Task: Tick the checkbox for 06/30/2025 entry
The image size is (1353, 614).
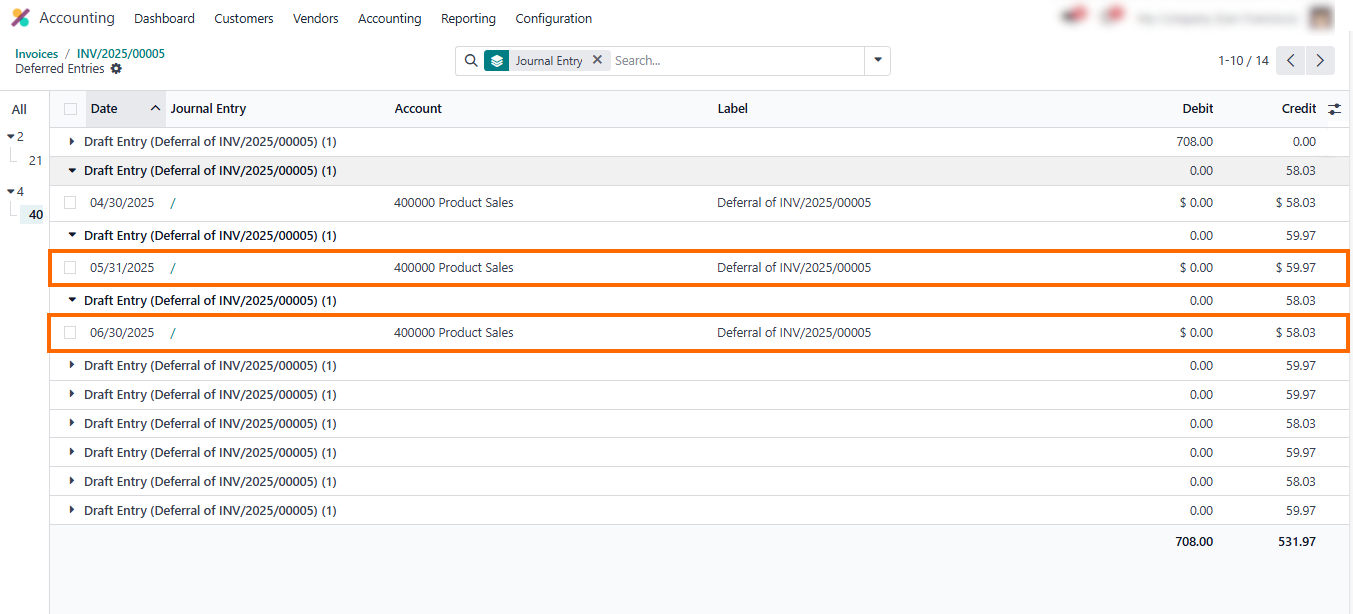Action: click(70, 333)
